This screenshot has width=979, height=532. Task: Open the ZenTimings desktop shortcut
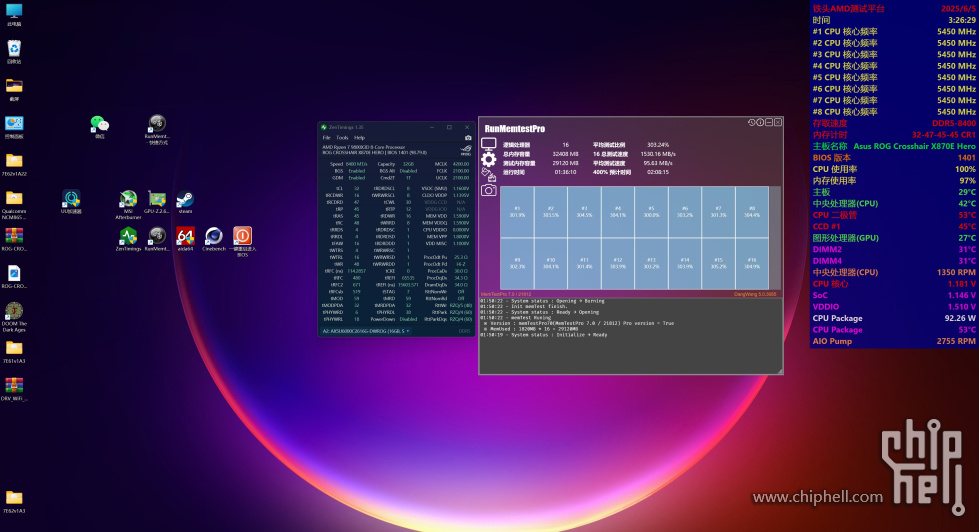point(128,237)
